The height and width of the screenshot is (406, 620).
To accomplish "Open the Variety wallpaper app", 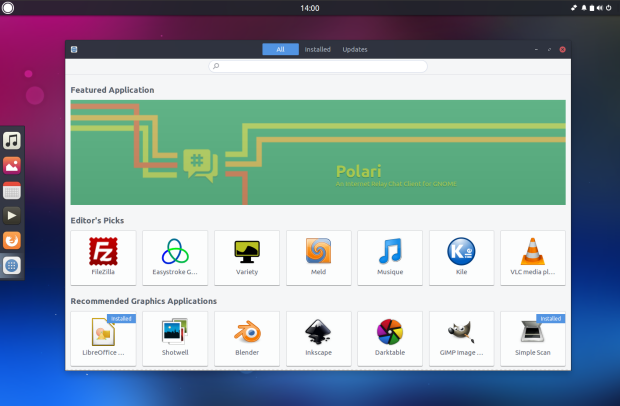I will click(x=247, y=258).
